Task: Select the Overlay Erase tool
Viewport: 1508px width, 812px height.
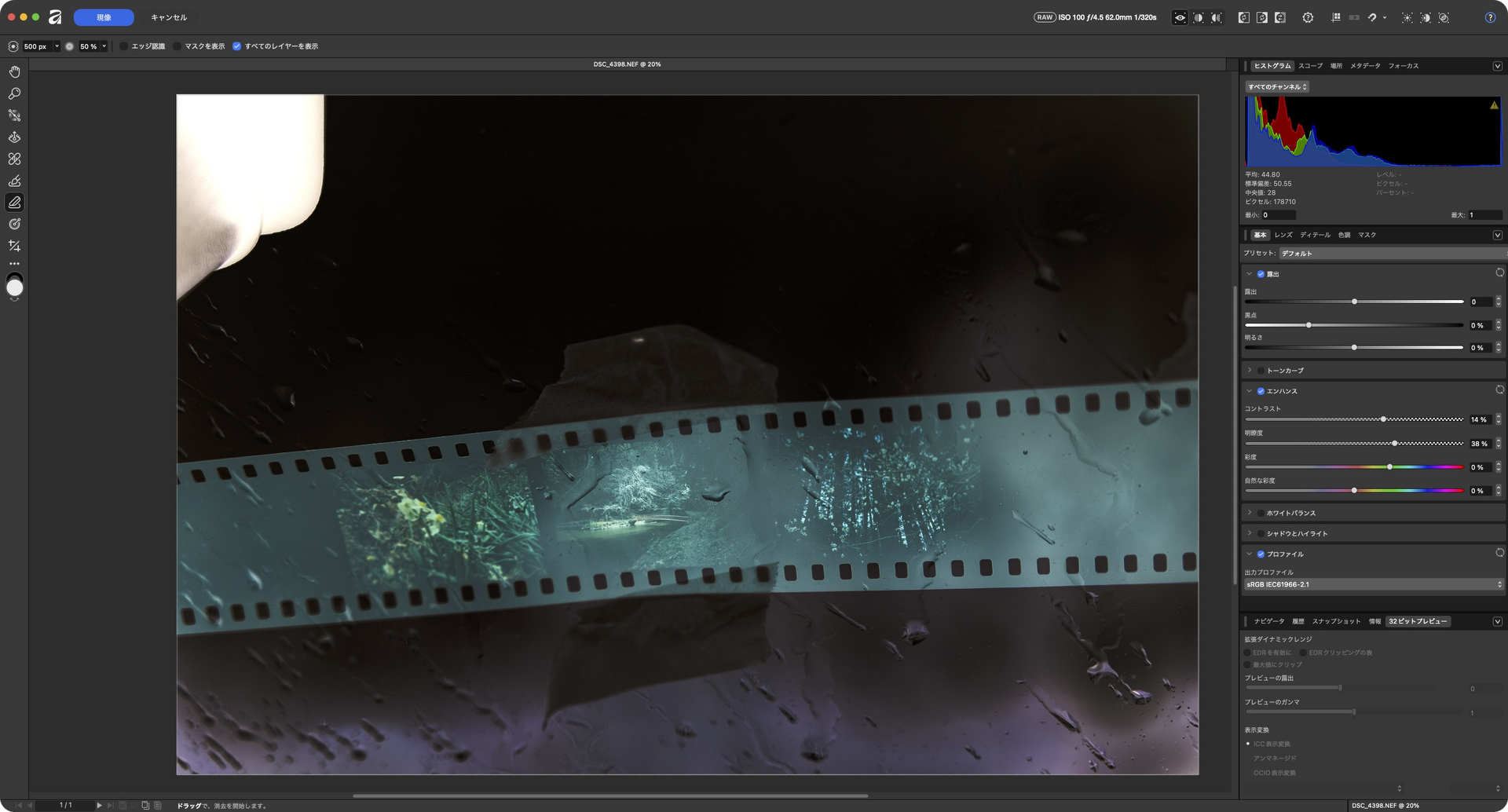Action: point(14,203)
